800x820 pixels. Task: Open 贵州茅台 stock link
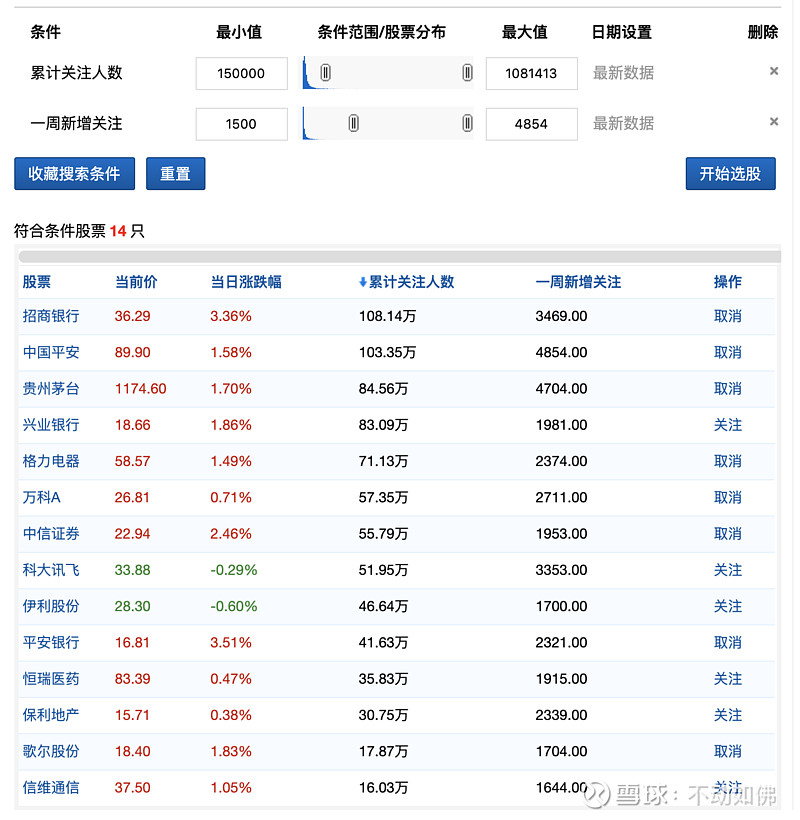51,389
